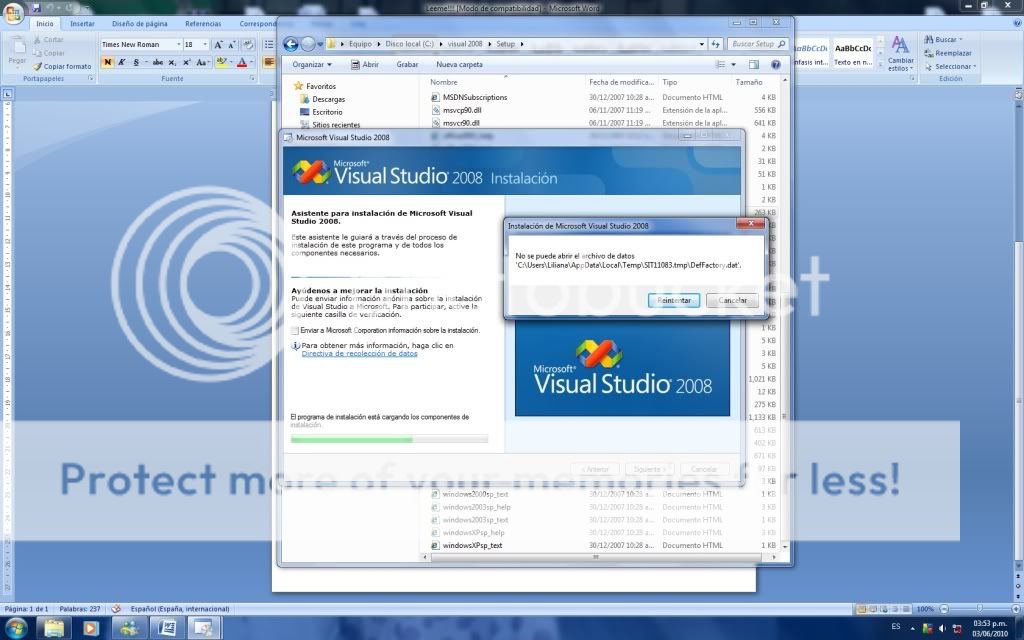Apply red font color
This screenshot has width=1024, height=640.
pyautogui.click(x=242, y=62)
